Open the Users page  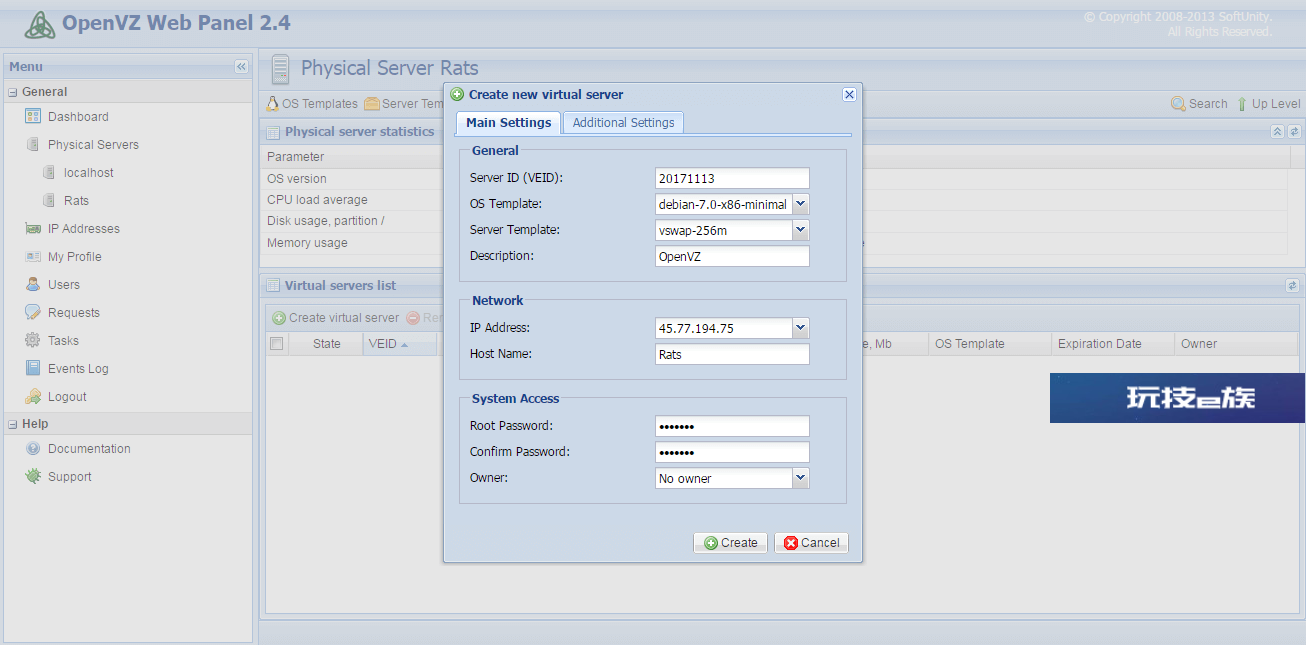pyautogui.click(x=64, y=285)
